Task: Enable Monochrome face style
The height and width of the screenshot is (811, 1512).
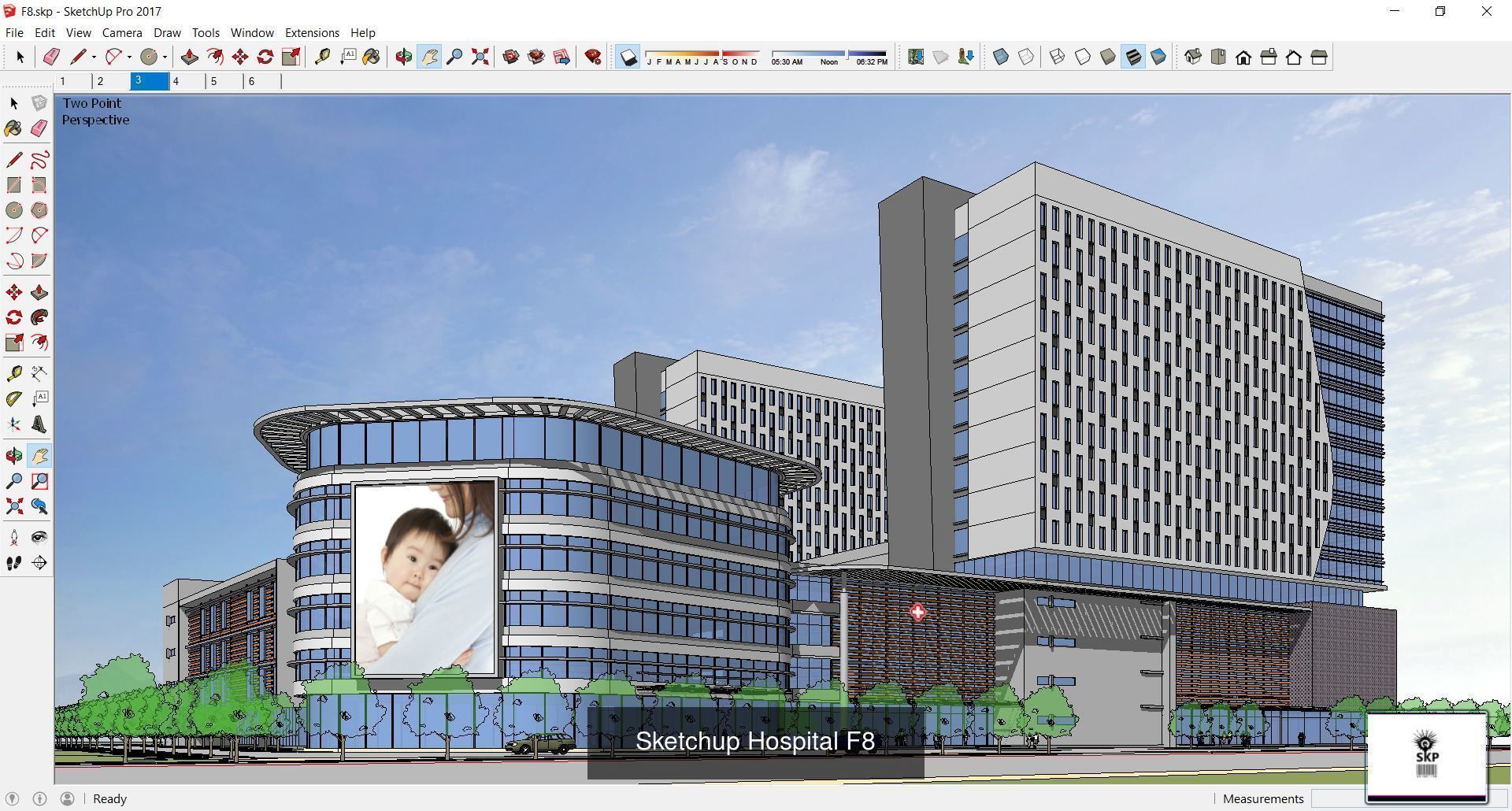Action: coord(1158,57)
